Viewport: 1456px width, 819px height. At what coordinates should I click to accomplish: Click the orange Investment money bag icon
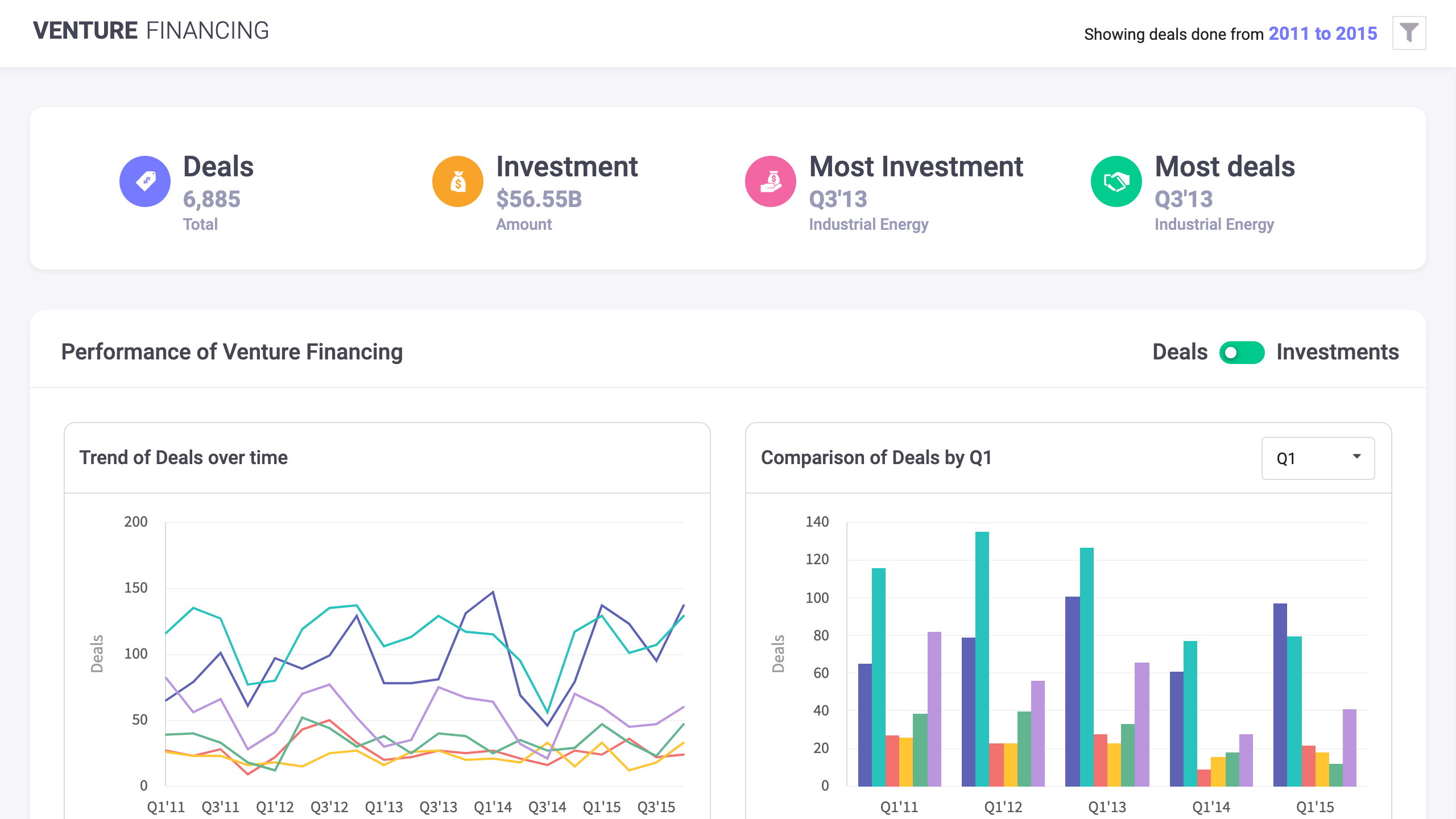click(458, 181)
